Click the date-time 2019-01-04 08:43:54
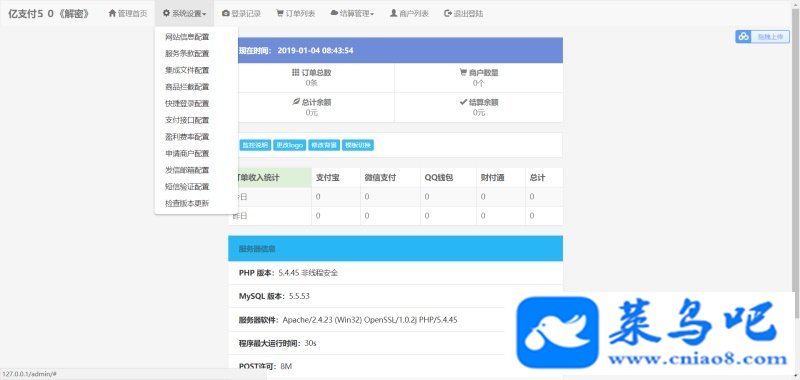Image resolution: width=800 pixels, height=380 pixels. click(315, 50)
